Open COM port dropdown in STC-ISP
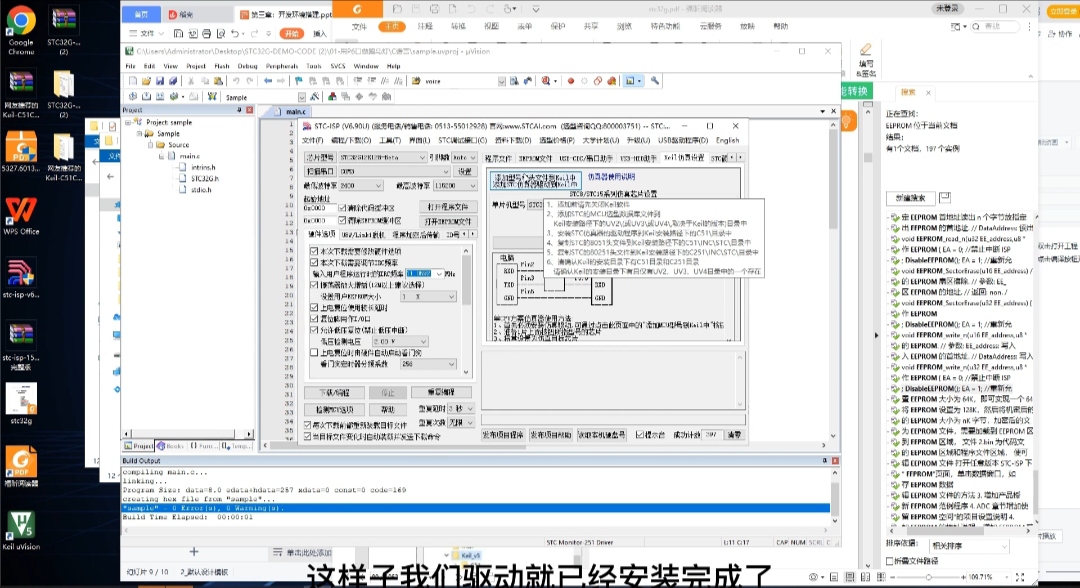The width and height of the screenshot is (1080, 588). coord(394,171)
